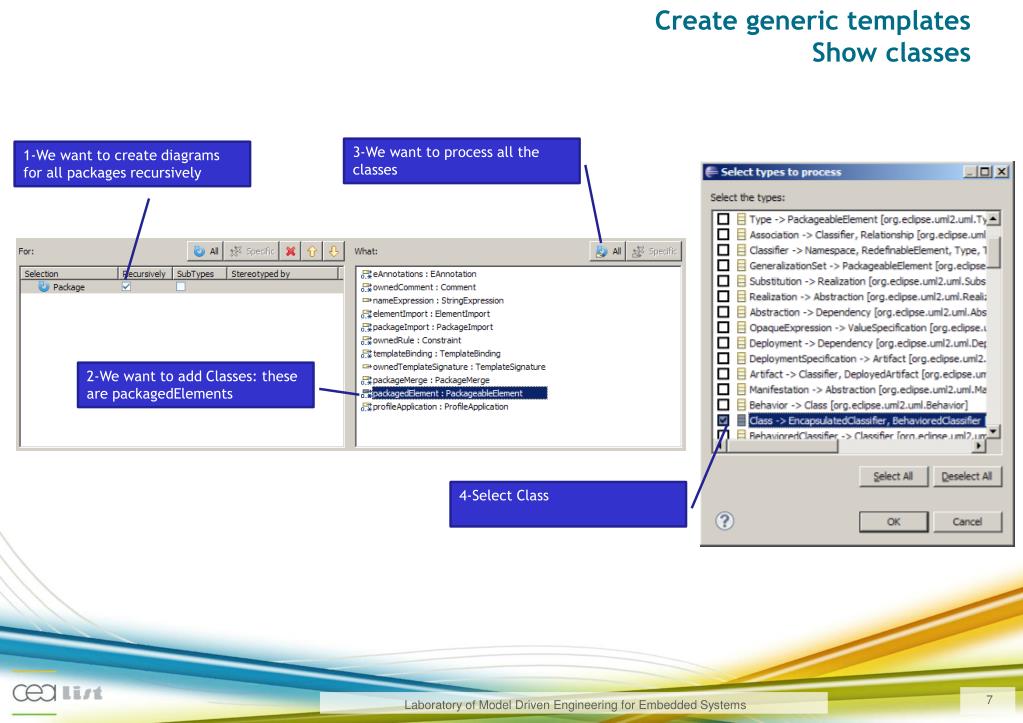Check the Association -> Classifier checkbox
This screenshot has width=1023, height=723.
pos(723,234)
